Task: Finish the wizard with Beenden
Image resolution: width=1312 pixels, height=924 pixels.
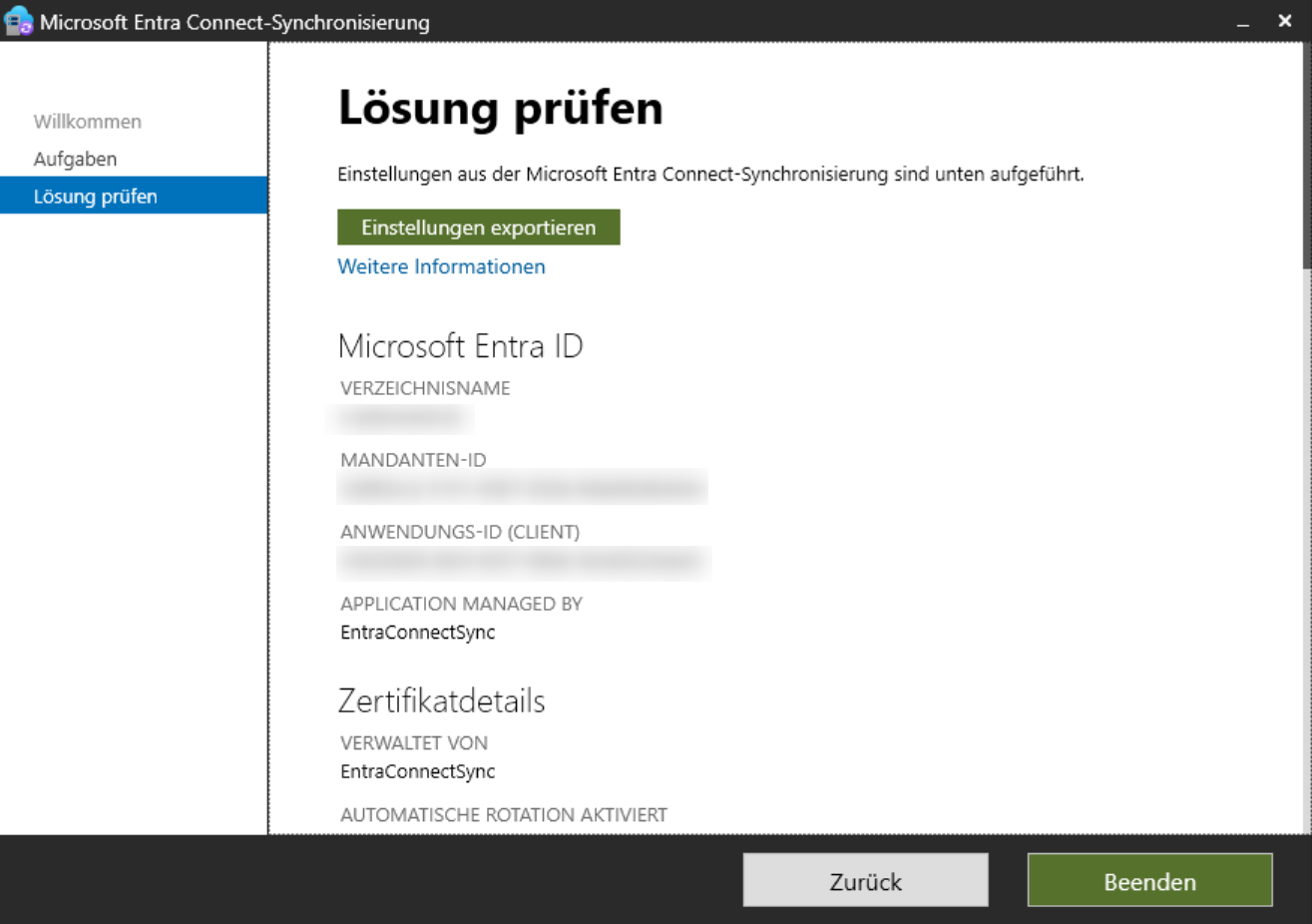Action: click(1149, 881)
